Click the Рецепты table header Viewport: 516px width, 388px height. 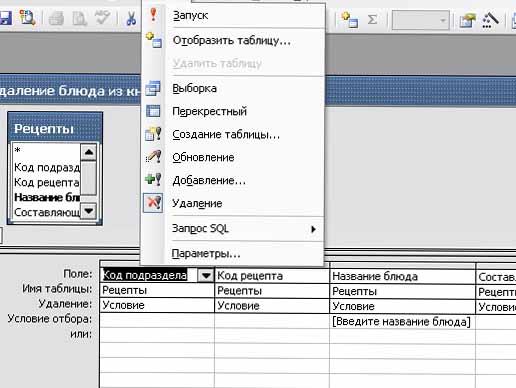click(55, 128)
